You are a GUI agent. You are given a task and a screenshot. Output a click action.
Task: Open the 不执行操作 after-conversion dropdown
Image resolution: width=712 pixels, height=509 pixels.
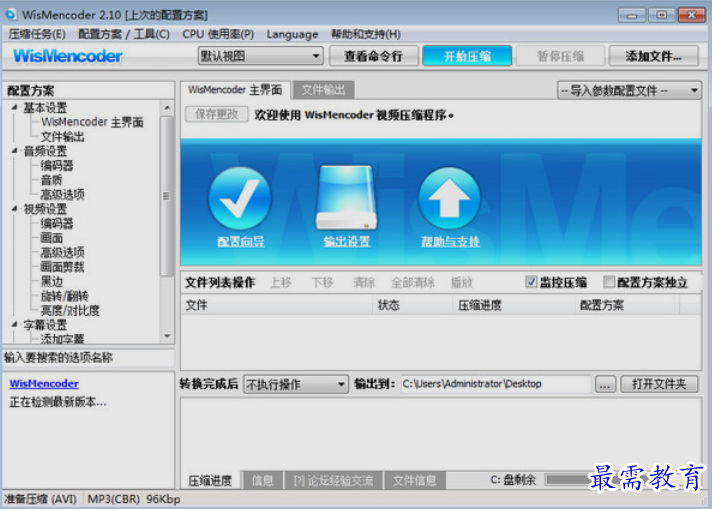[296, 385]
